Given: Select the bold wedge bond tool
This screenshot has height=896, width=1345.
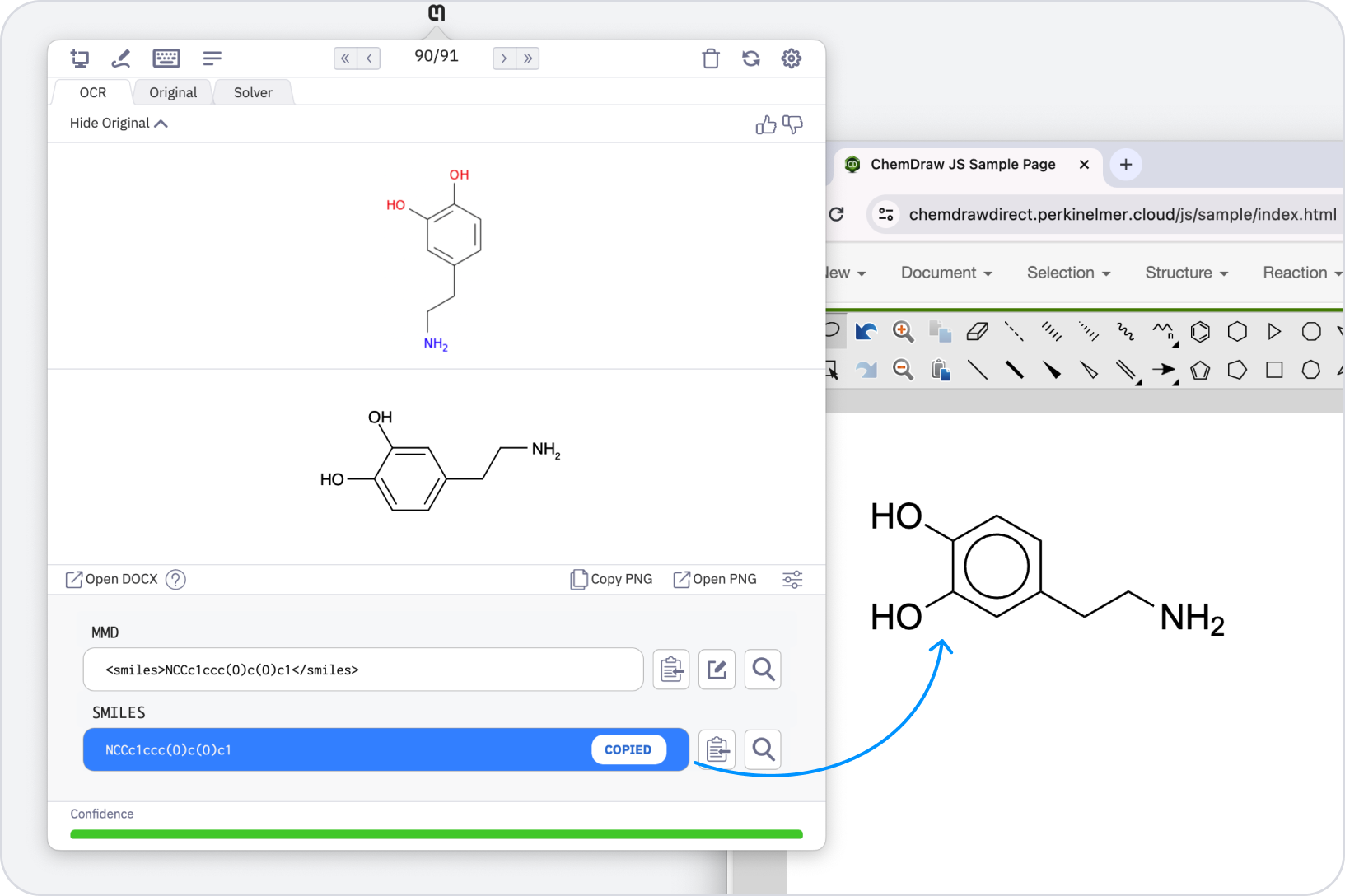Looking at the screenshot, I should [x=1052, y=370].
